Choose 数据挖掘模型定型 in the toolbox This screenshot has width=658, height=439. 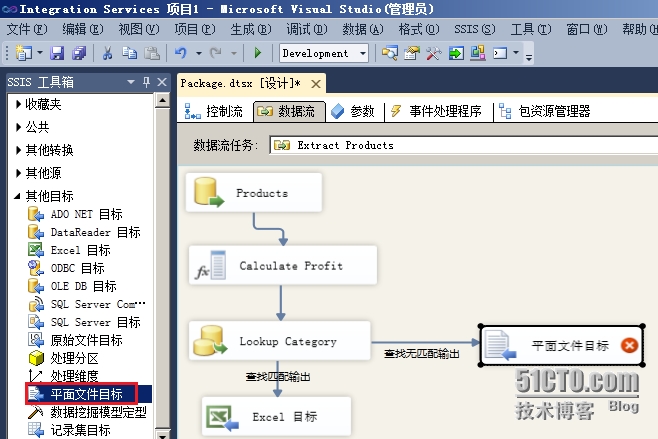[87, 412]
